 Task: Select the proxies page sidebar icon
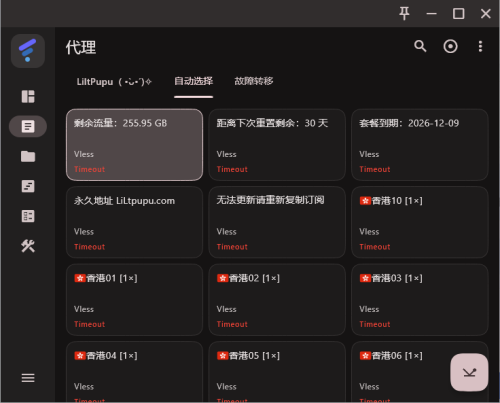[28, 126]
